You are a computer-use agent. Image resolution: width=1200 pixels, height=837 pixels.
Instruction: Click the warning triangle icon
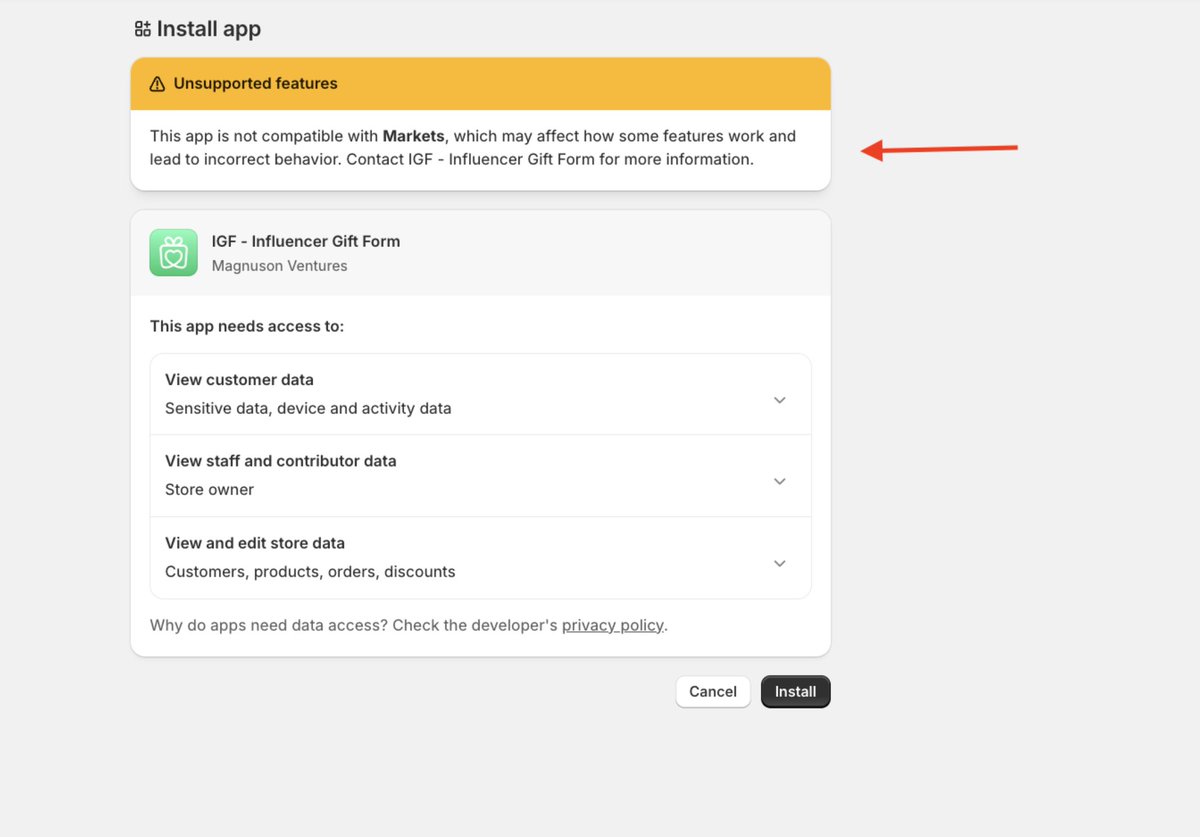(157, 84)
